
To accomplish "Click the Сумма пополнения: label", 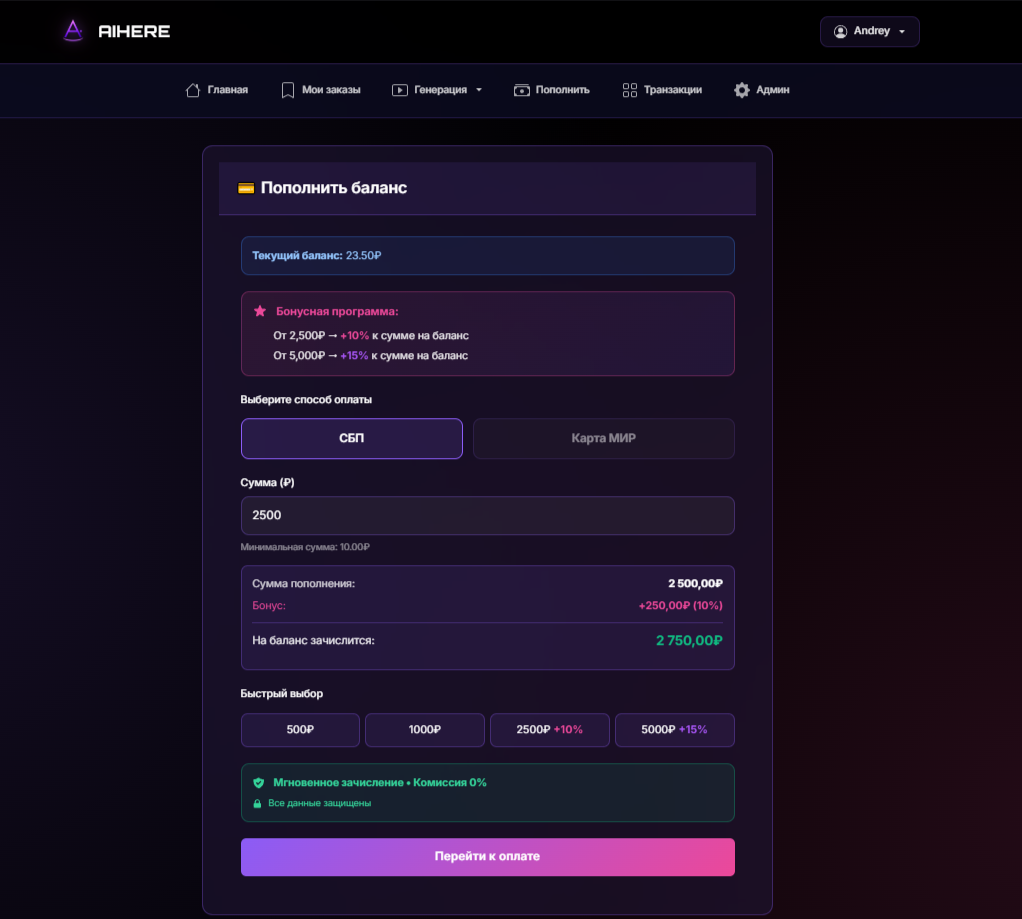I will coord(304,584).
